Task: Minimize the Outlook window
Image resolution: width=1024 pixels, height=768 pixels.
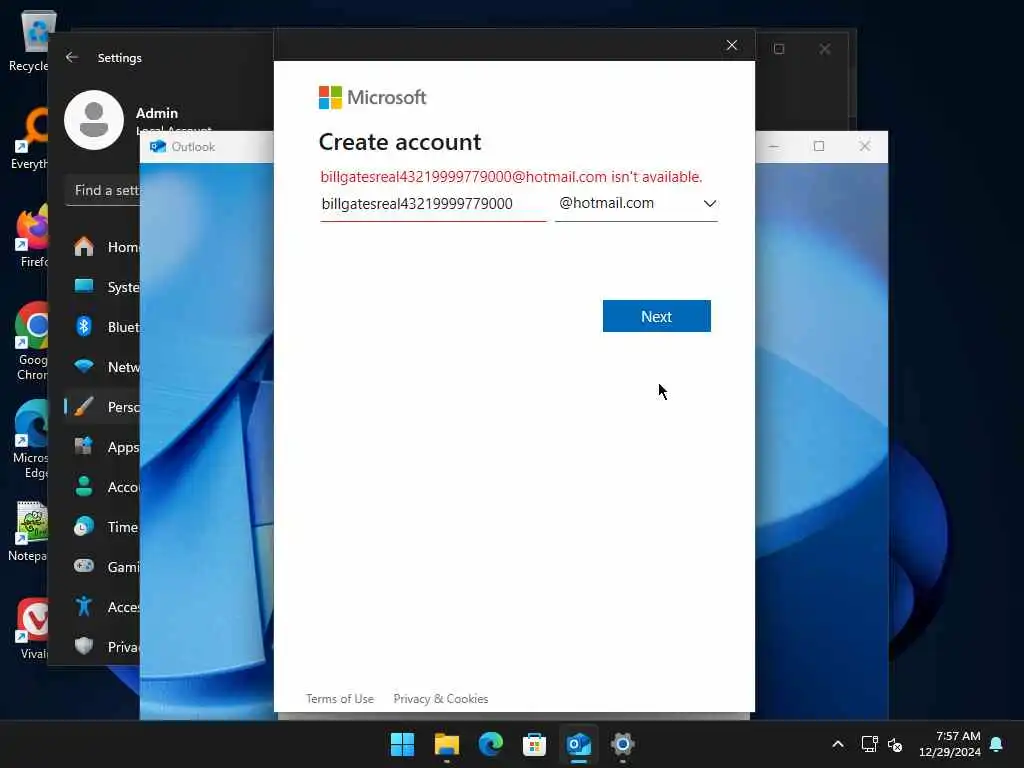Action: pos(774,146)
